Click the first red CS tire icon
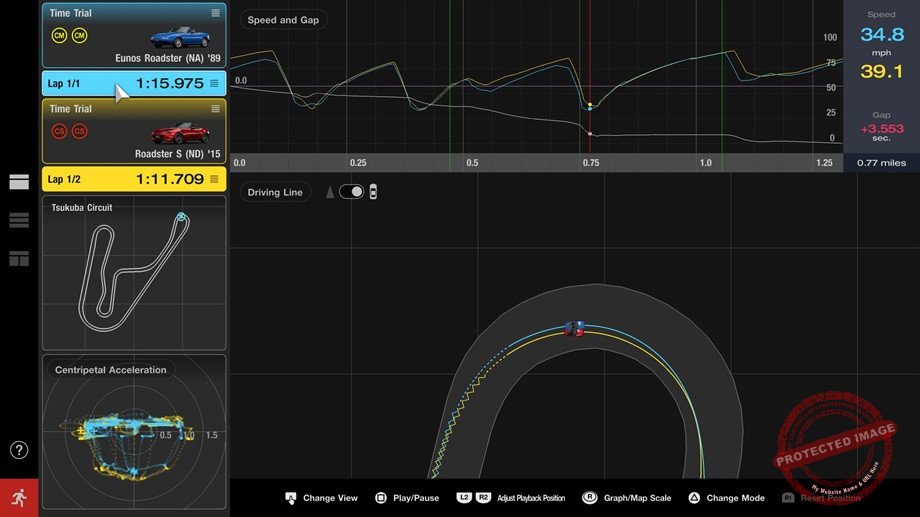Image resolution: width=920 pixels, height=517 pixels. pyautogui.click(x=59, y=131)
